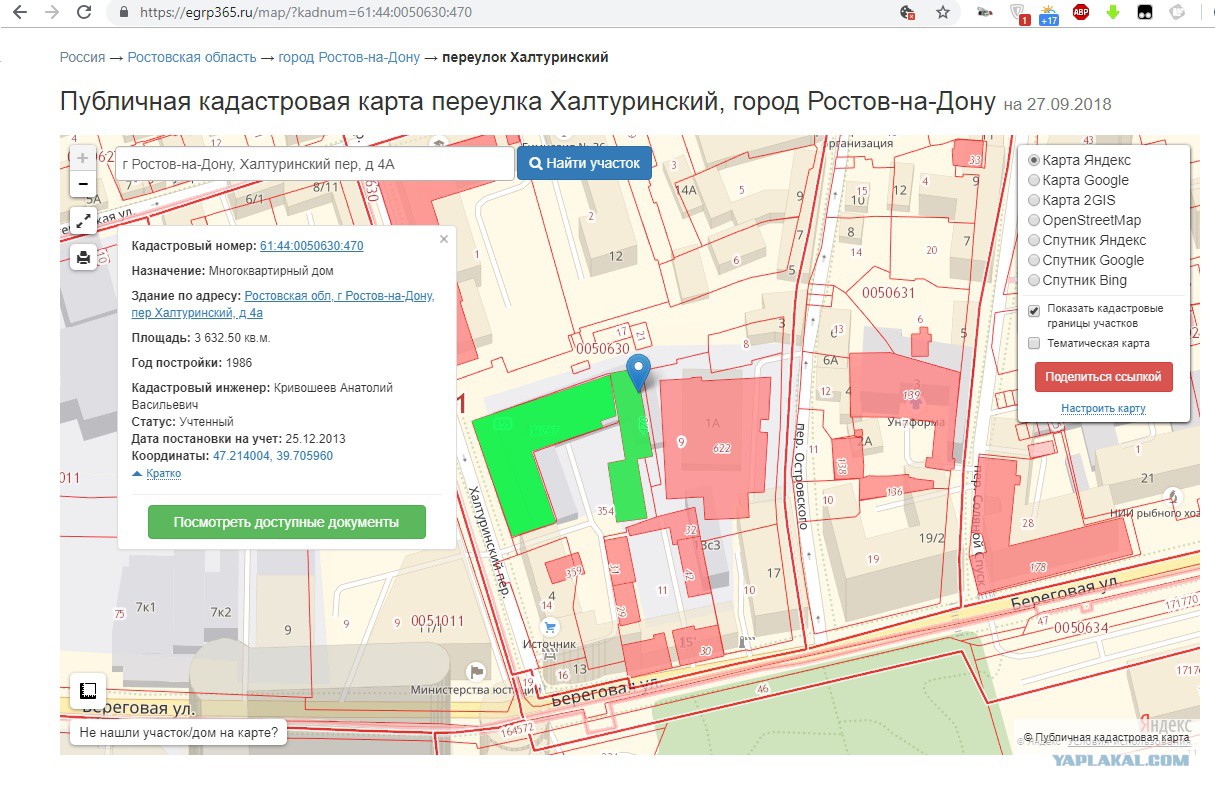Open the black two-dots extension icon

click(x=1145, y=13)
